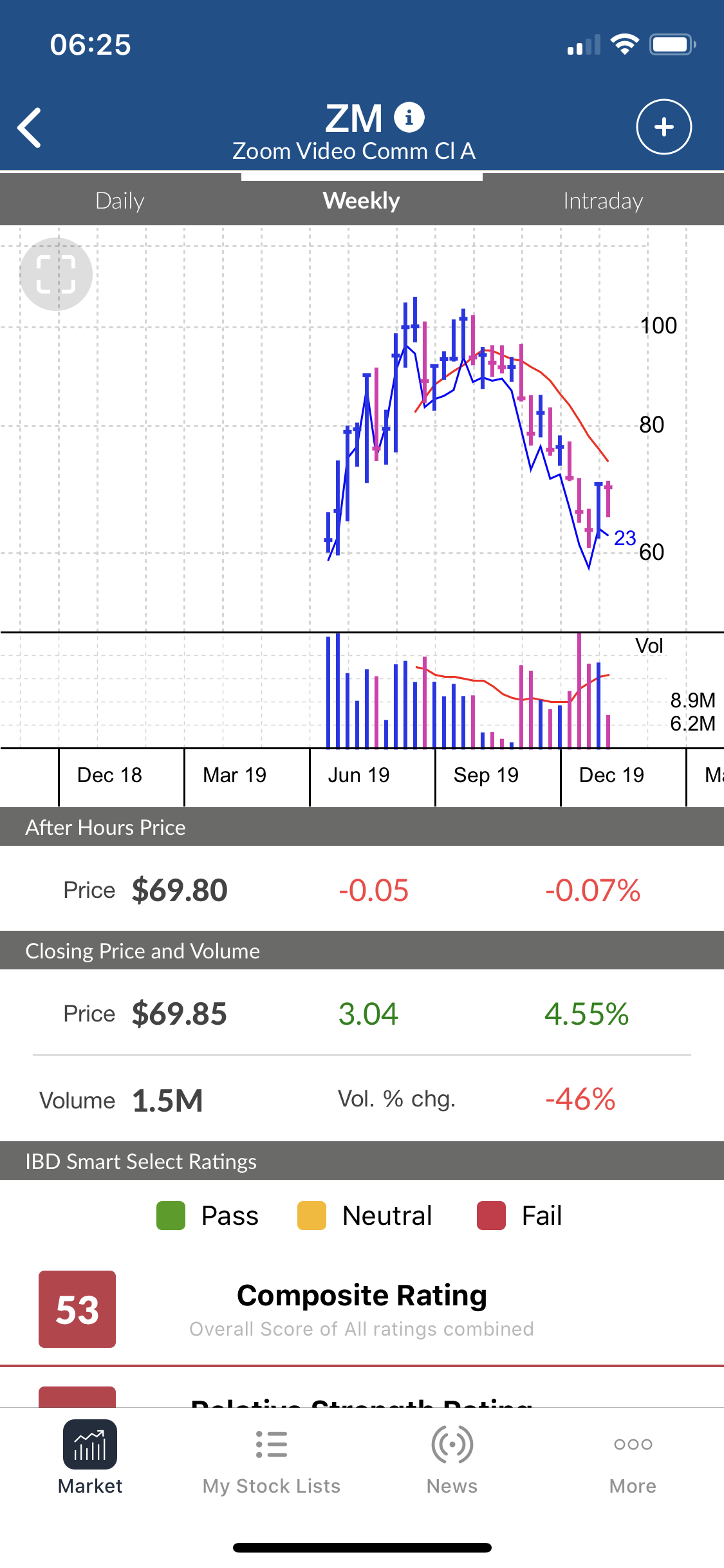Go to the News section
The image size is (724, 1568).
(452, 1457)
